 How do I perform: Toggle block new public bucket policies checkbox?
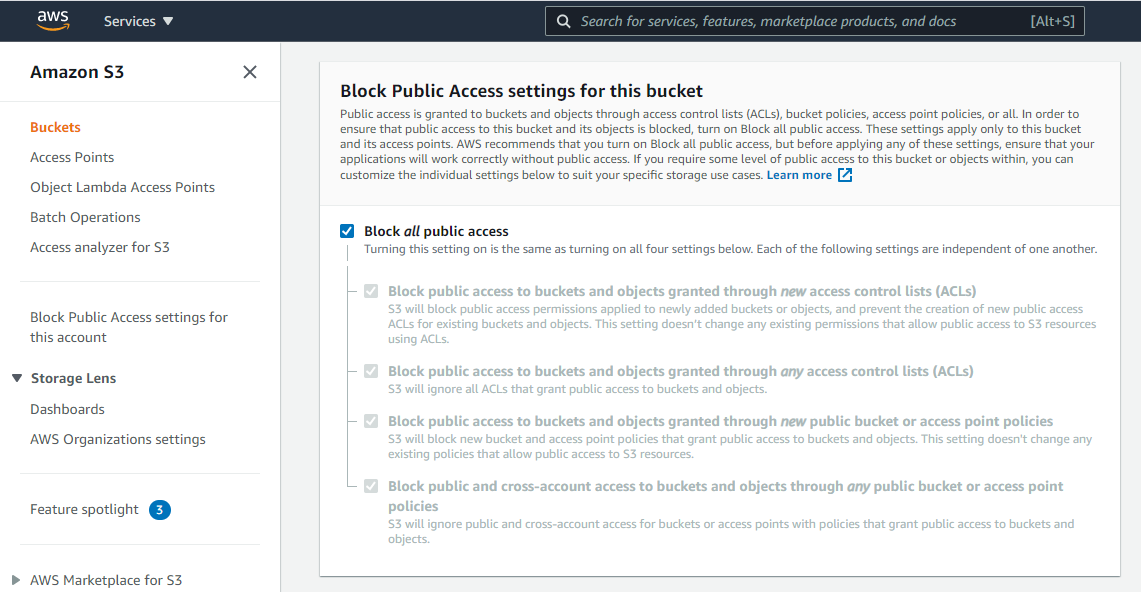(371, 421)
